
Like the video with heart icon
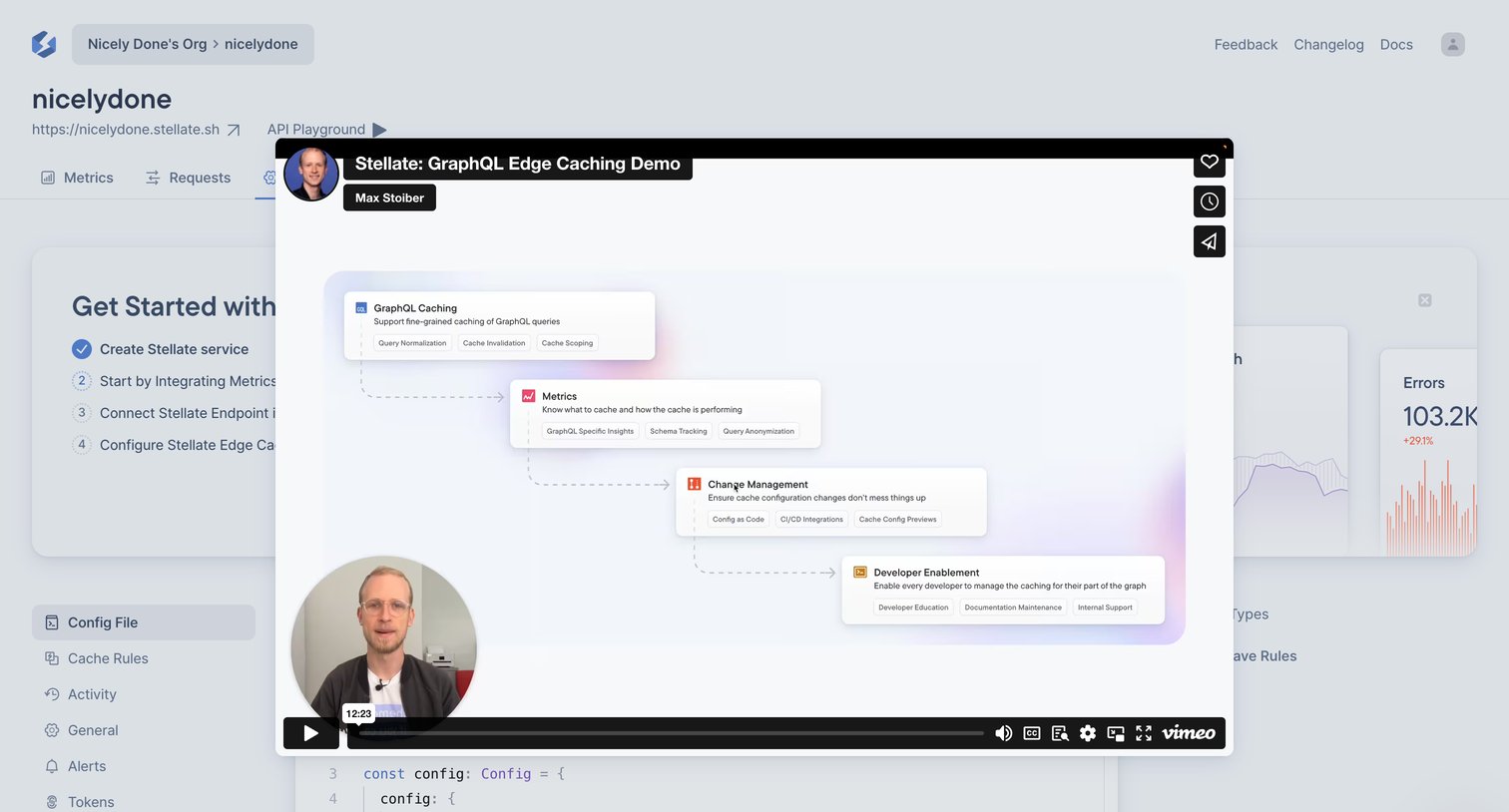tap(1210, 162)
